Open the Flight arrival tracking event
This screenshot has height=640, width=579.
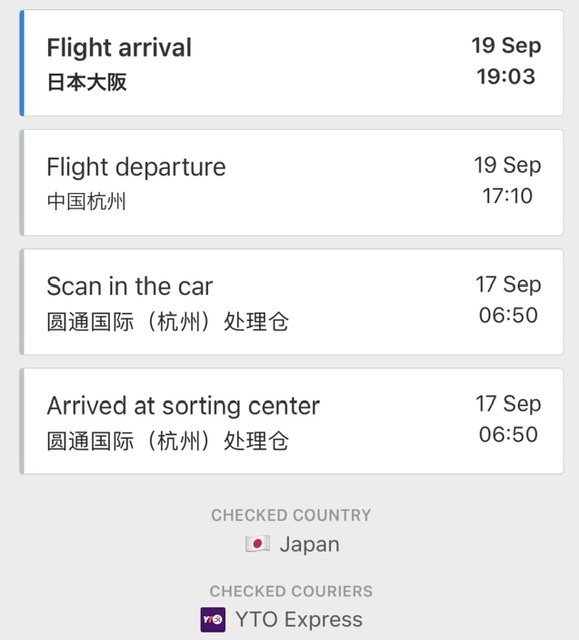tap(292, 63)
